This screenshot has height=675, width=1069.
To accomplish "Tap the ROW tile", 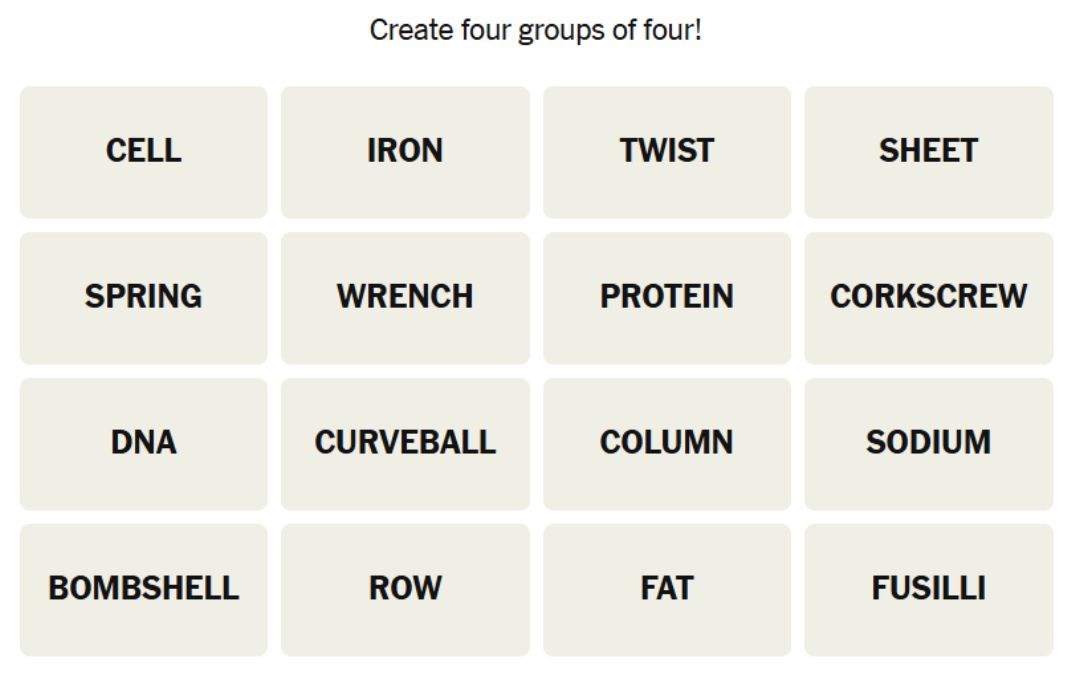I will pos(405,589).
